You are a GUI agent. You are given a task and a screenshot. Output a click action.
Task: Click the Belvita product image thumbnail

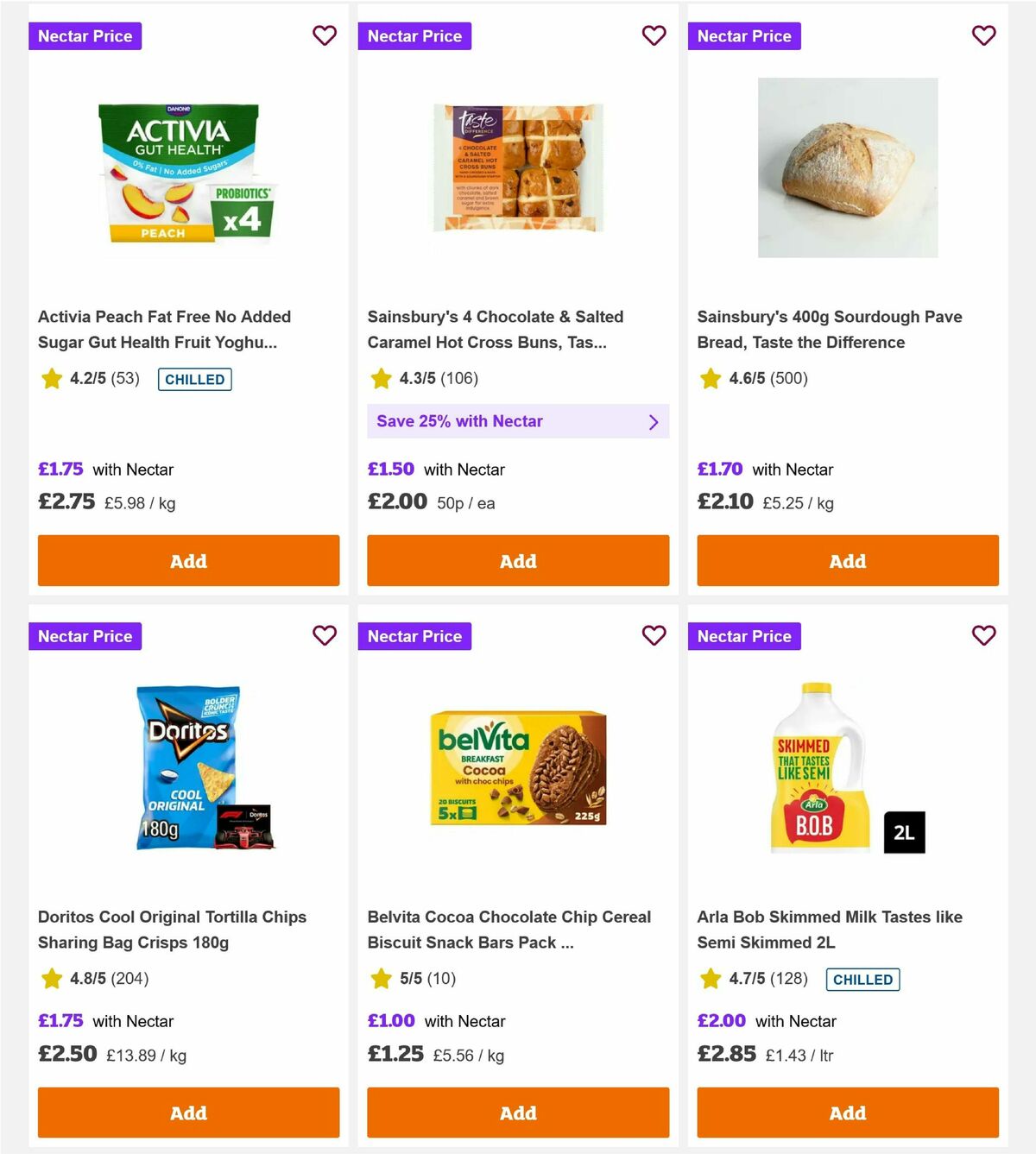518,768
